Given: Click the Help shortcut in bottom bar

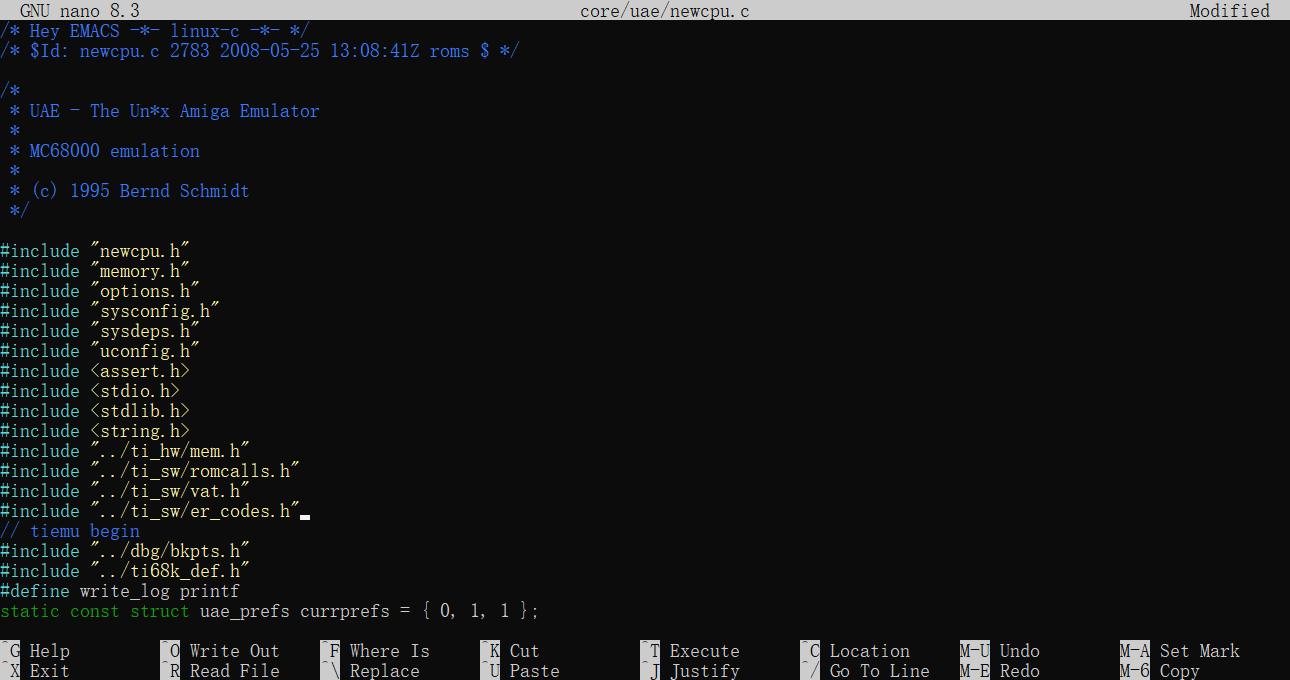Looking at the screenshot, I should point(49,651).
